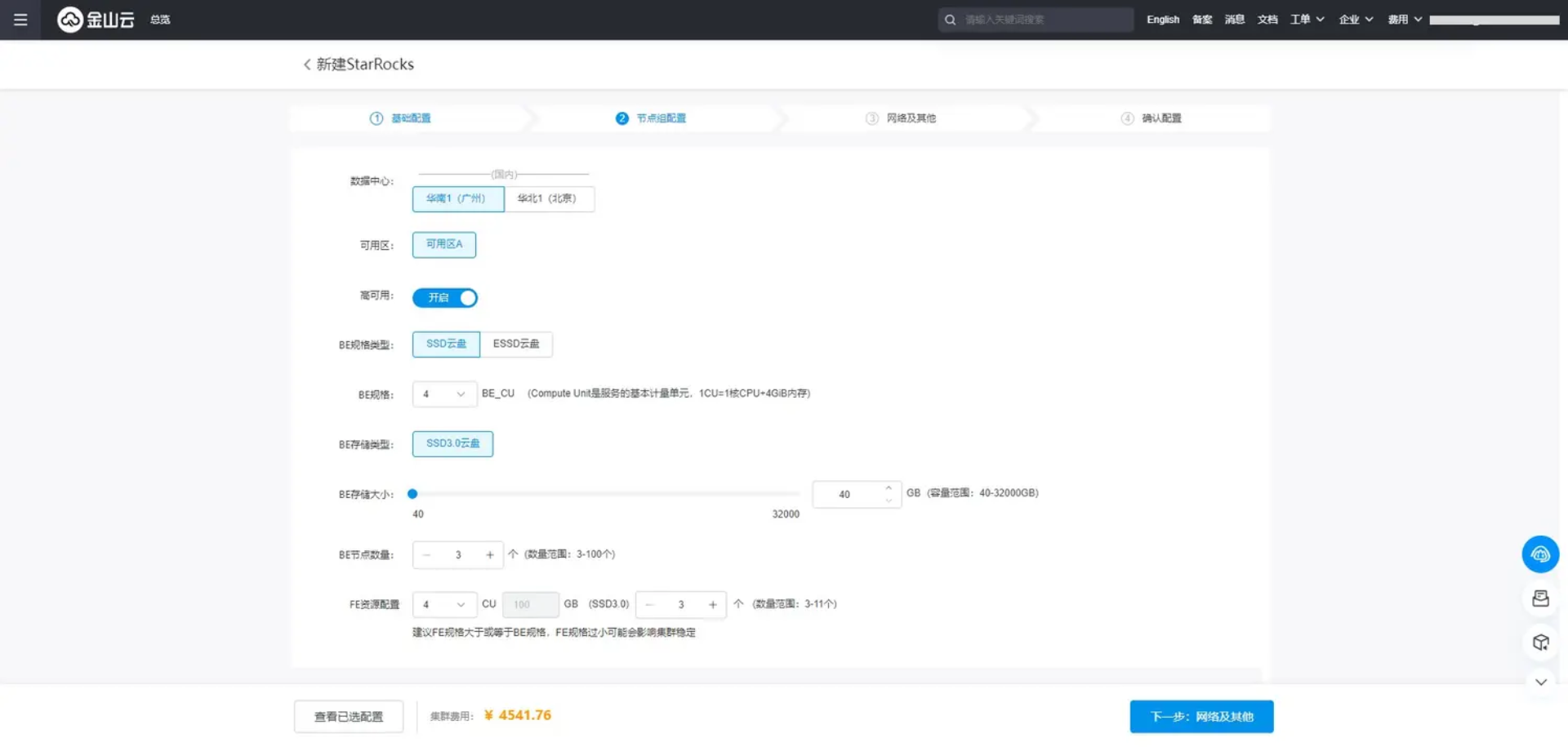Open the blue cloud support floating icon

(1540, 554)
